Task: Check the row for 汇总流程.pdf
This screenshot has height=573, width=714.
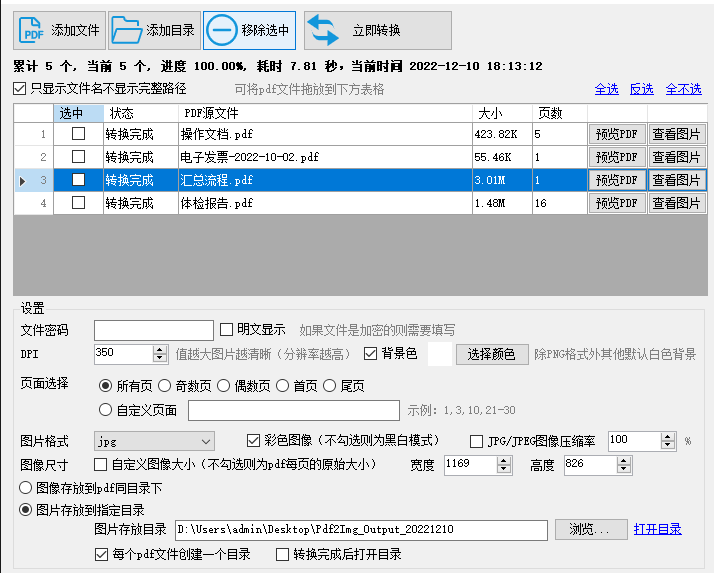Action: pos(78,180)
